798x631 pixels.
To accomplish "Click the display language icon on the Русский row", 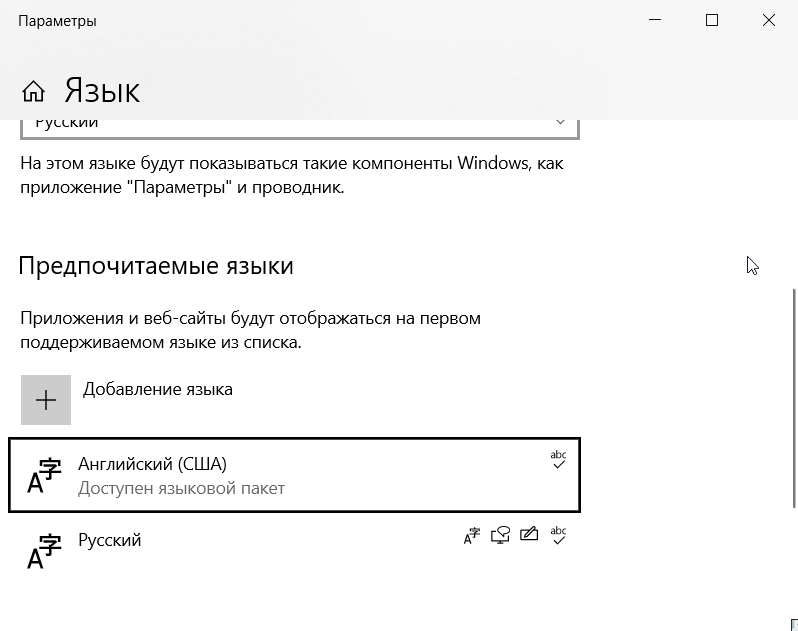I will pyautogui.click(x=472, y=535).
